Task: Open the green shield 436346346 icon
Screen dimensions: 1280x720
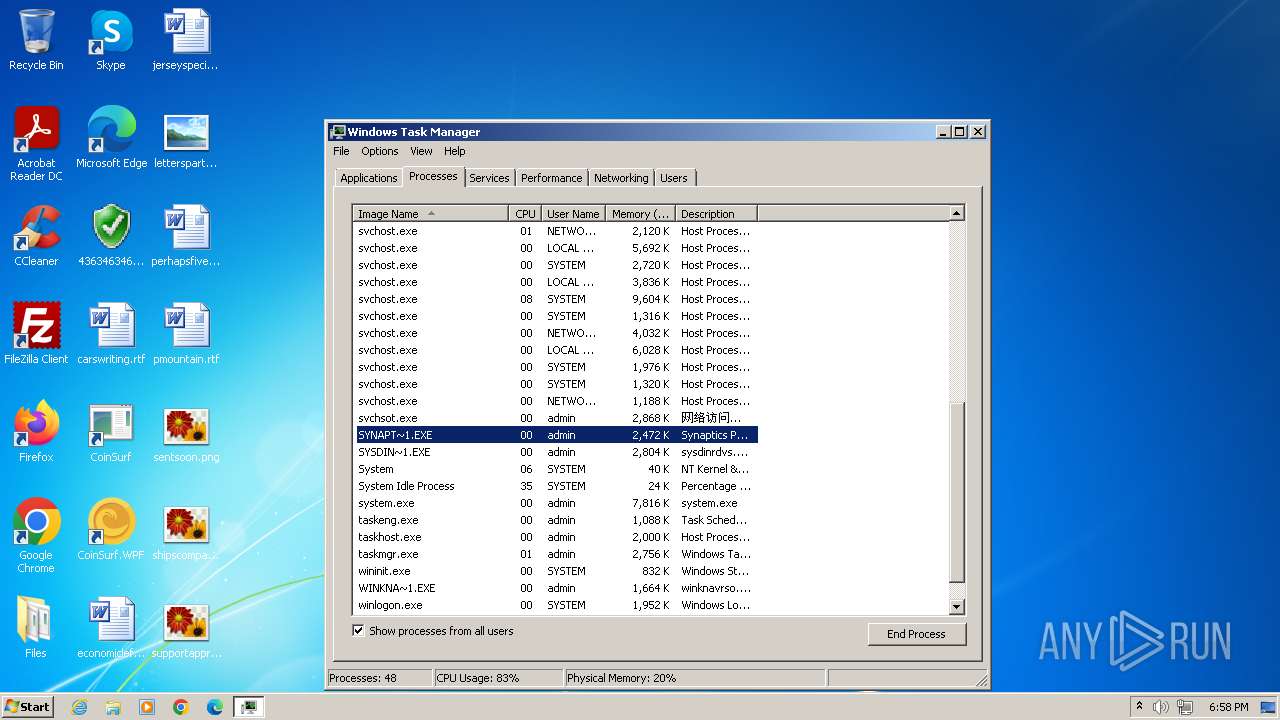Action: (111, 236)
